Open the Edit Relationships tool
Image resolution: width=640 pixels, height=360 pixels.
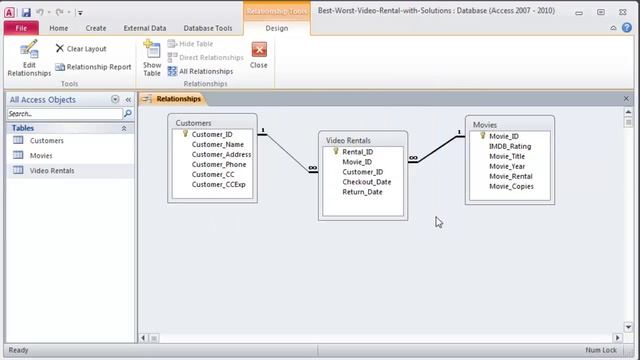tap(29, 58)
